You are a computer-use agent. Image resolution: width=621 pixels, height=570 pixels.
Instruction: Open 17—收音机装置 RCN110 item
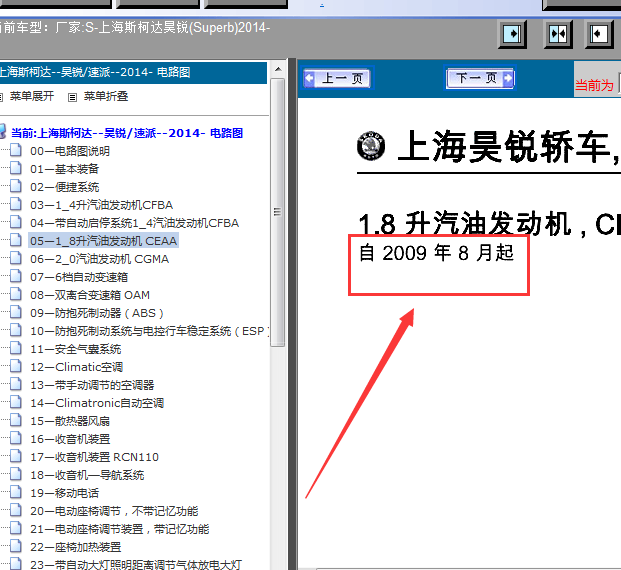[x=94, y=457]
